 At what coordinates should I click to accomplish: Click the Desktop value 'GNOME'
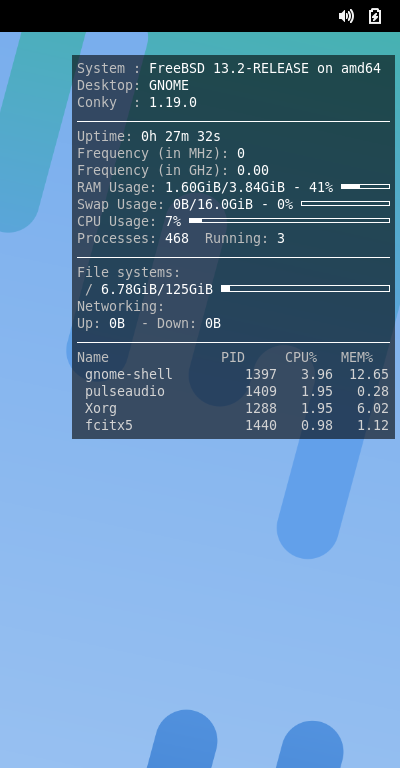[x=169, y=86]
